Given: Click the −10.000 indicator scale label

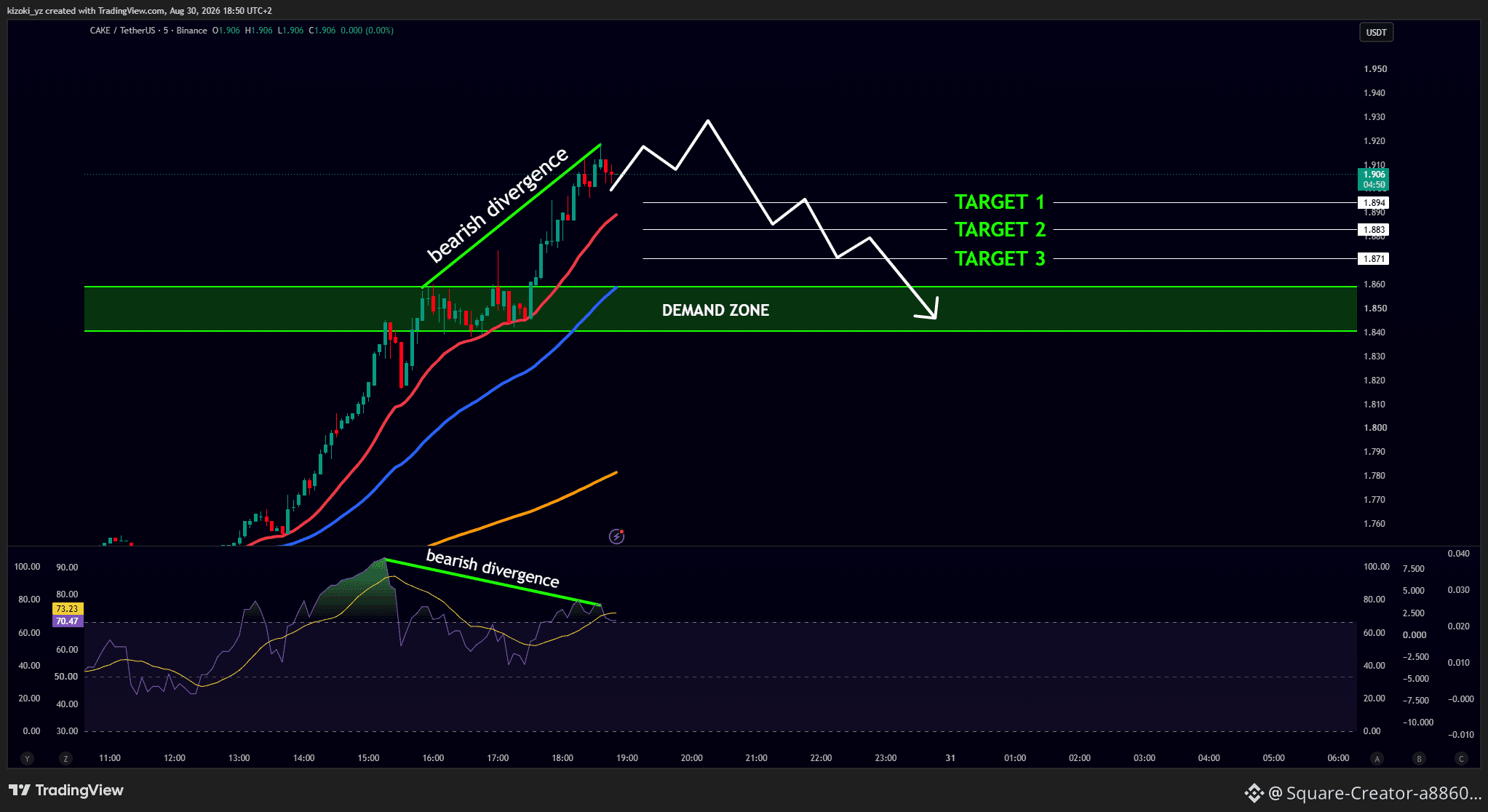Looking at the screenshot, I should click(x=1418, y=723).
